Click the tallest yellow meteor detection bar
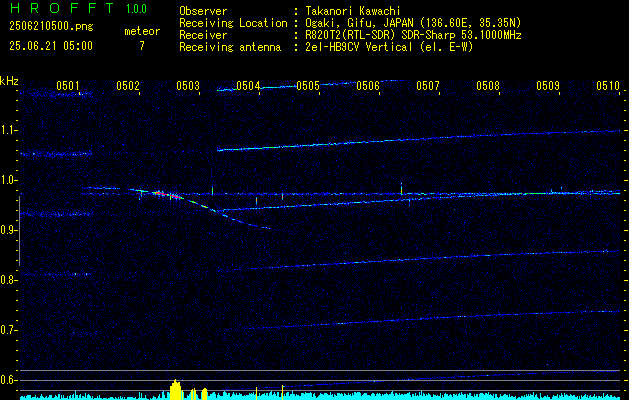 [x=175, y=390]
